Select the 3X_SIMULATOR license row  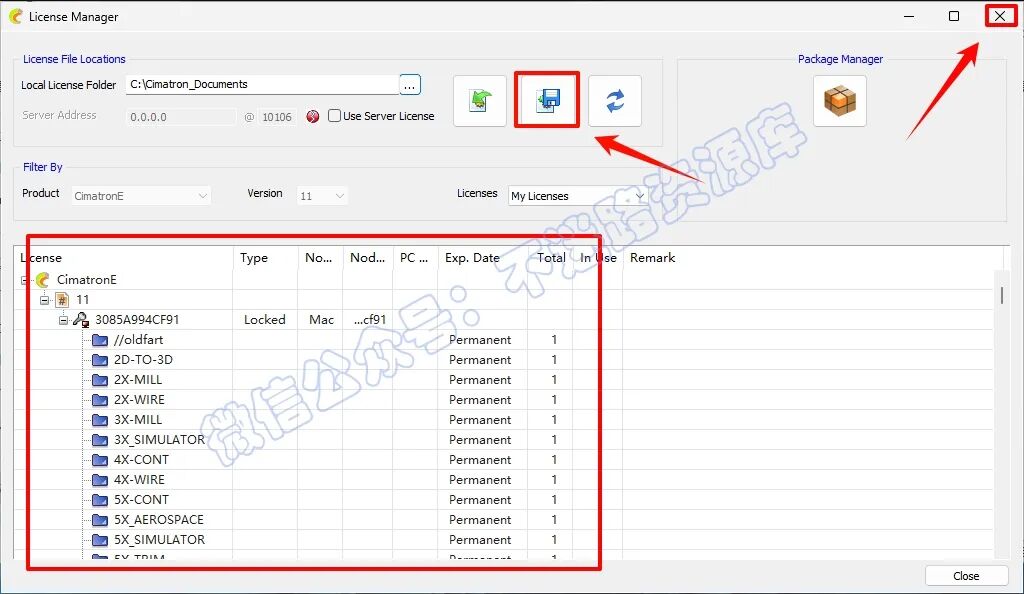pos(159,440)
